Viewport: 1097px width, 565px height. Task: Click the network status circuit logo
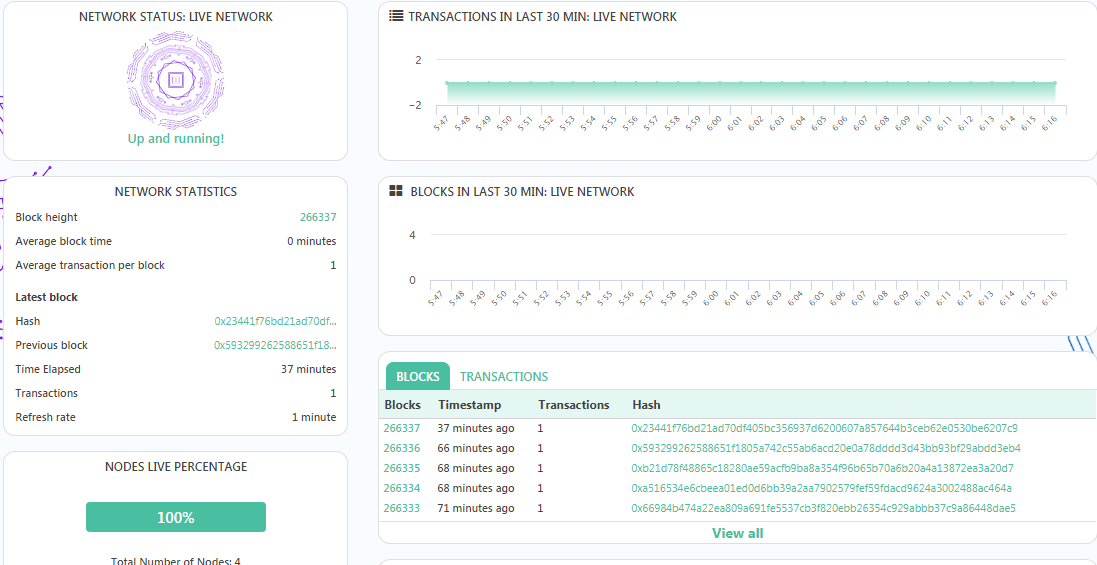tap(176, 79)
